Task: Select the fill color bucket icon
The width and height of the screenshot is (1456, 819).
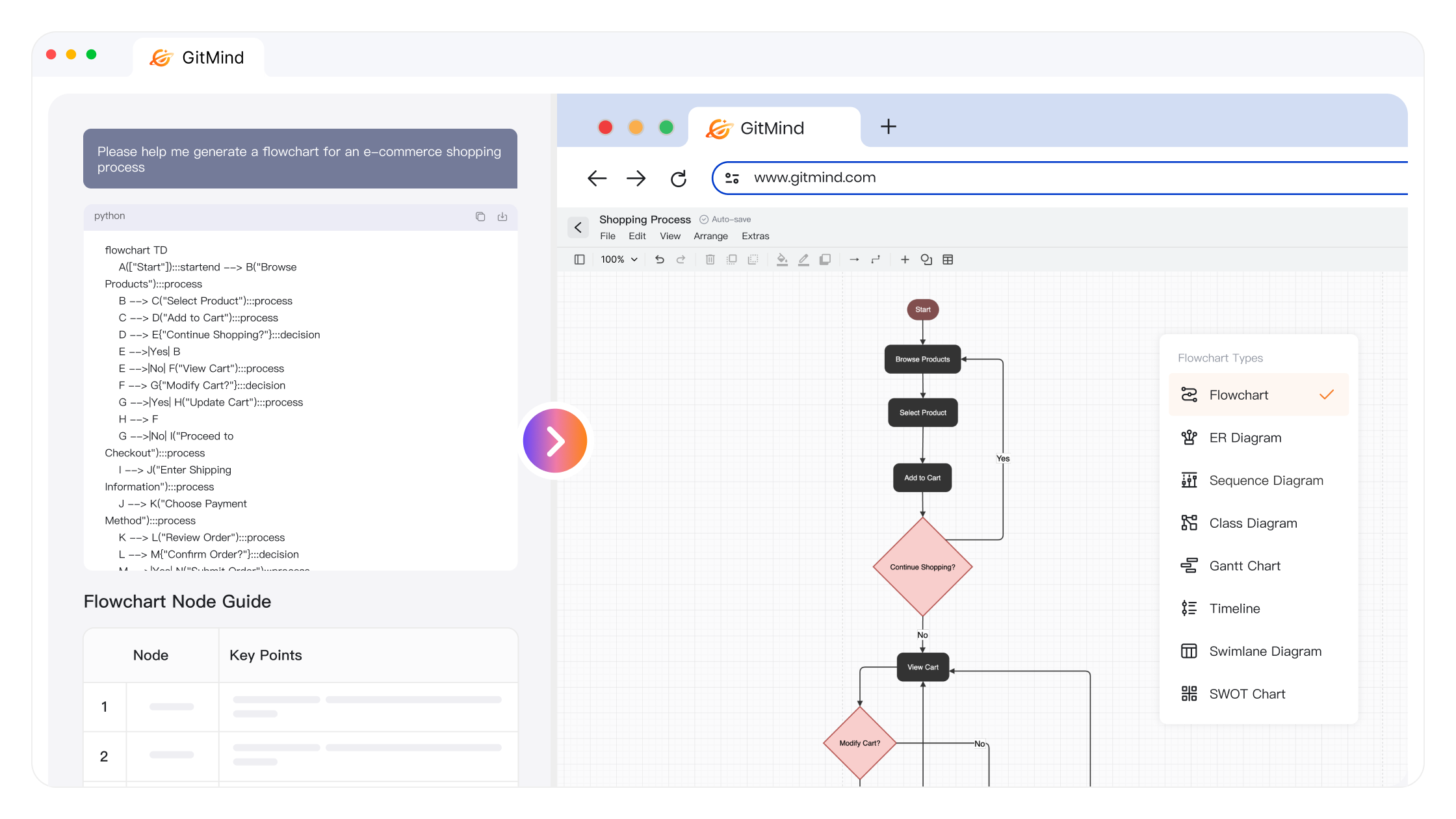Action: (782, 259)
